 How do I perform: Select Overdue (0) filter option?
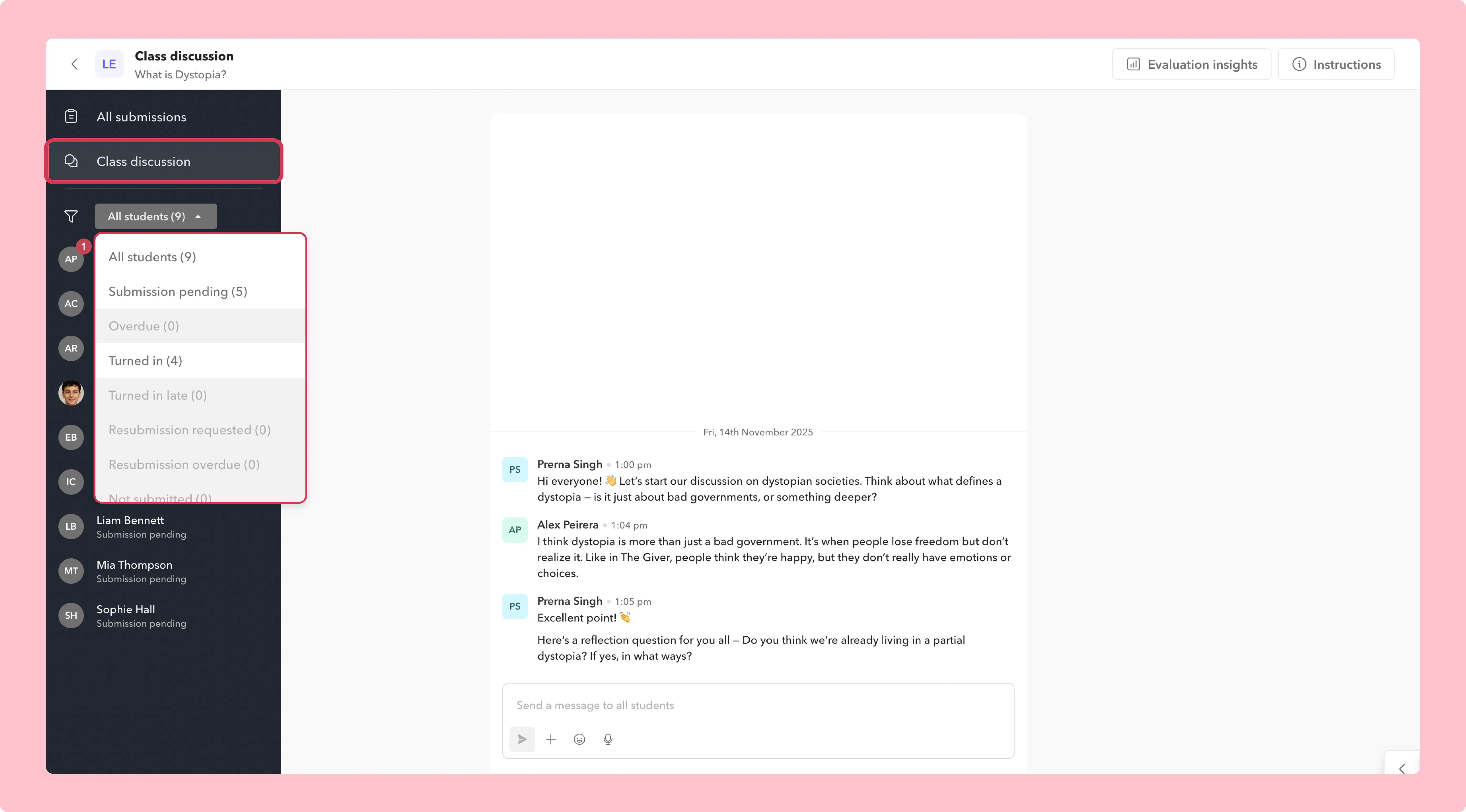[200, 326]
